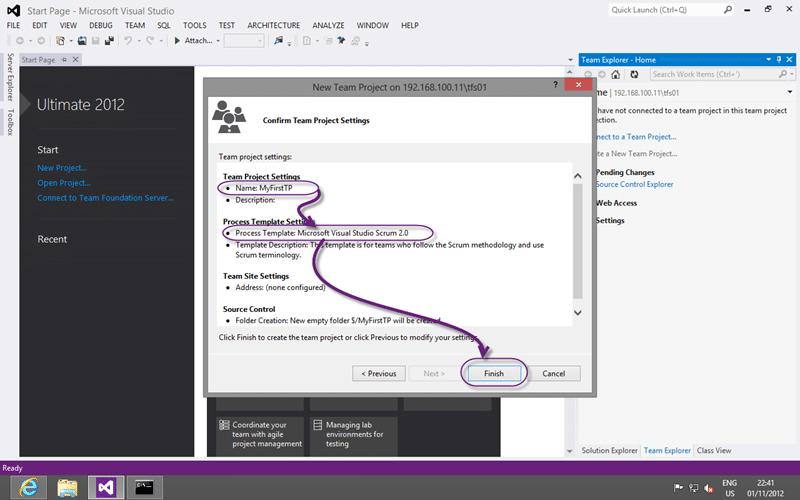The height and width of the screenshot is (500, 800).
Task: Click the settings list scrollbar up arrow
Action: [x=578, y=176]
